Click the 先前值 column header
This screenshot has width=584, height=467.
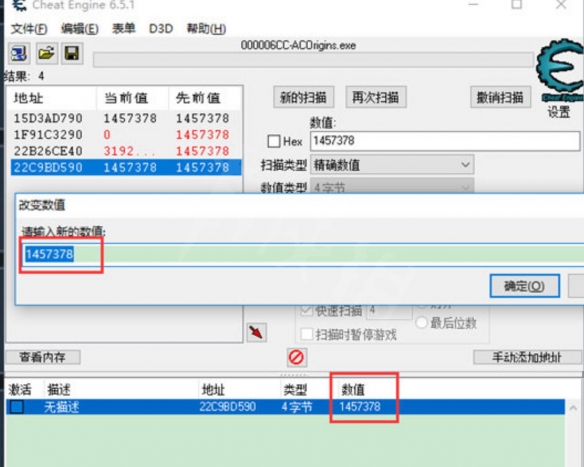205,98
